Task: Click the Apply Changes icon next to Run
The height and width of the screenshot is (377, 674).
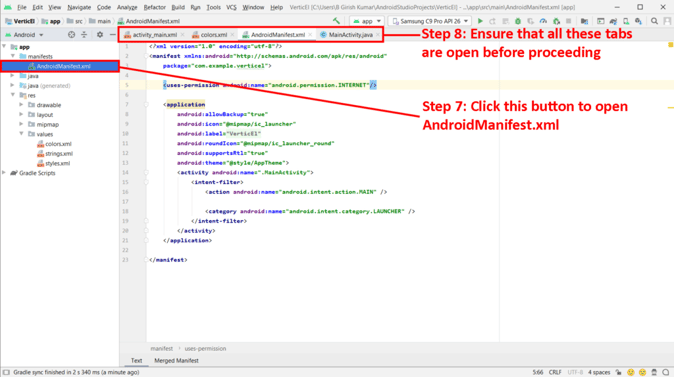Action: click(493, 21)
